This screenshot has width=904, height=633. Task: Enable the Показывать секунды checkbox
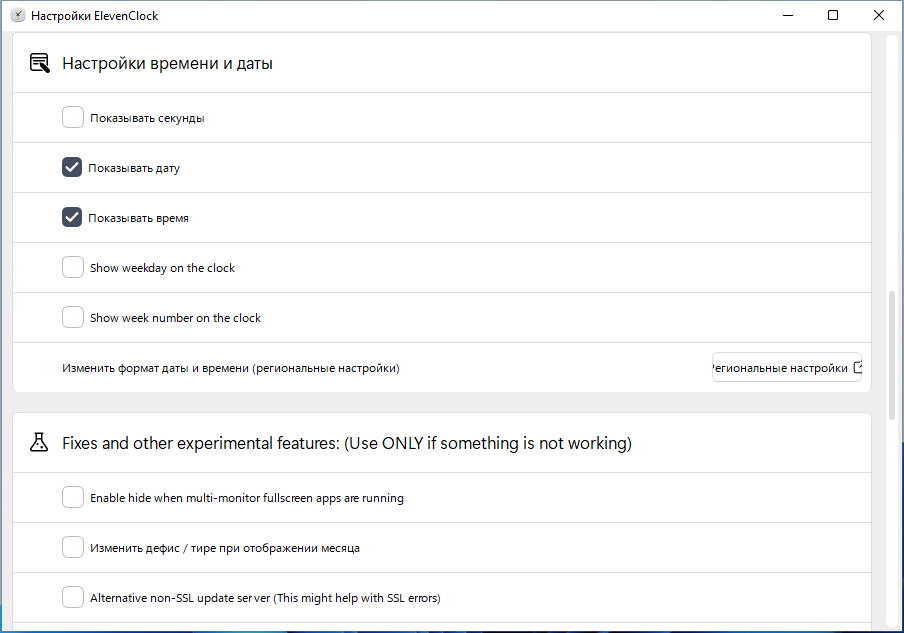click(73, 117)
